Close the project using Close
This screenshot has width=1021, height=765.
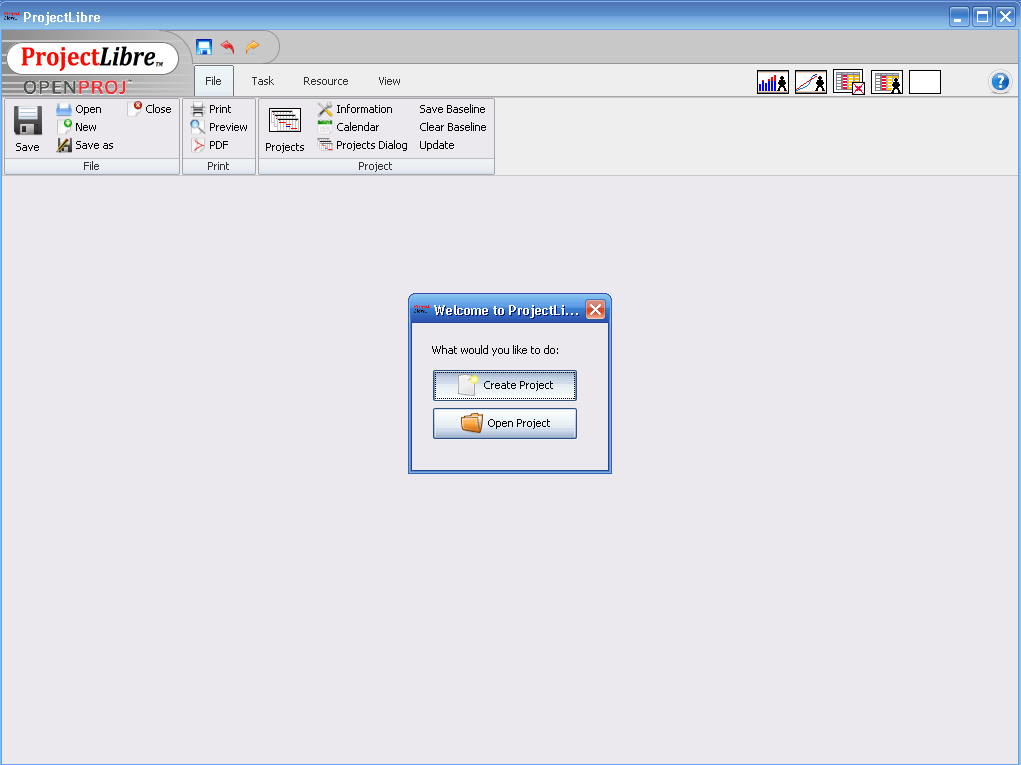click(150, 109)
